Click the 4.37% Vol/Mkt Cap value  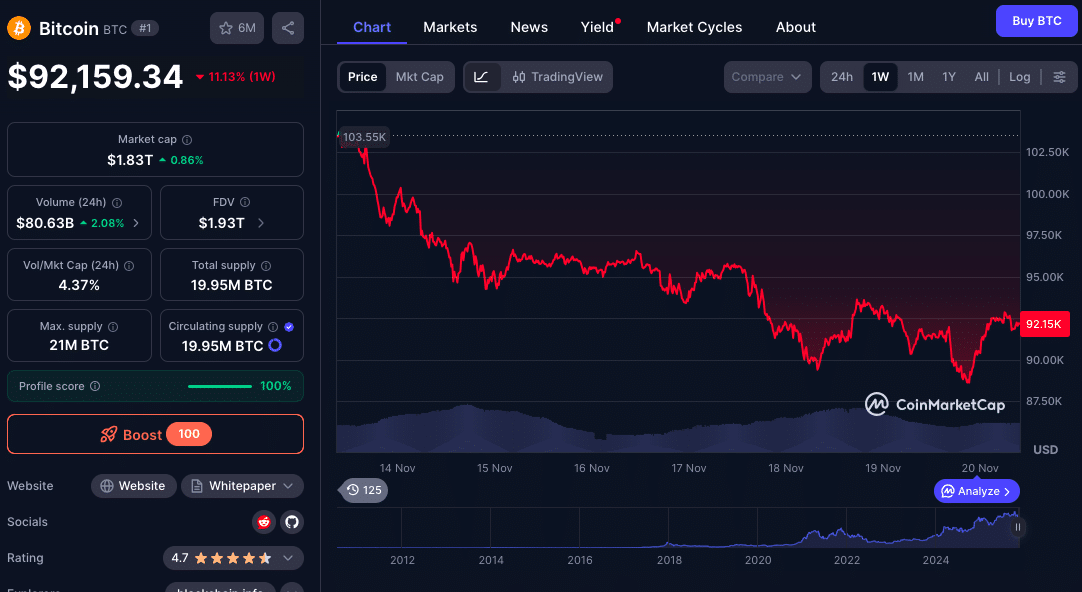tap(79, 285)
